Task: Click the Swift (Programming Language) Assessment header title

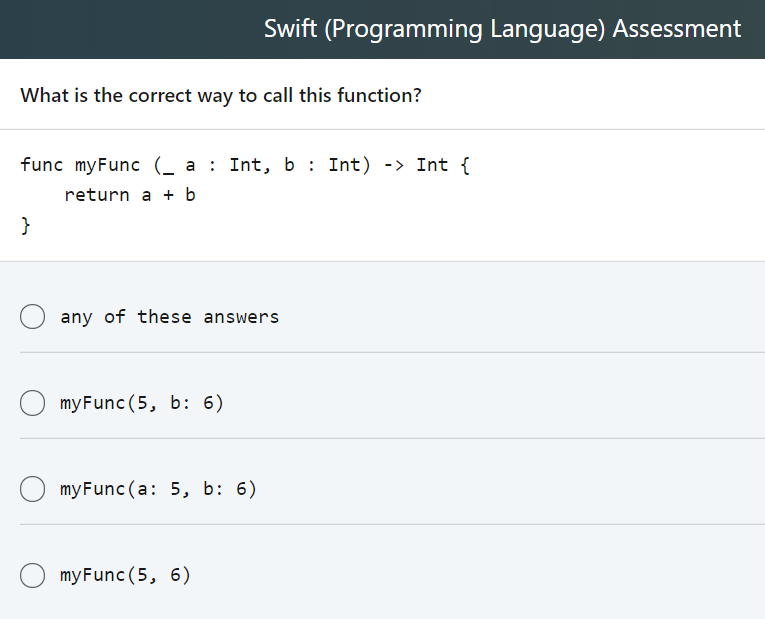Action: [x=503, y=29]
